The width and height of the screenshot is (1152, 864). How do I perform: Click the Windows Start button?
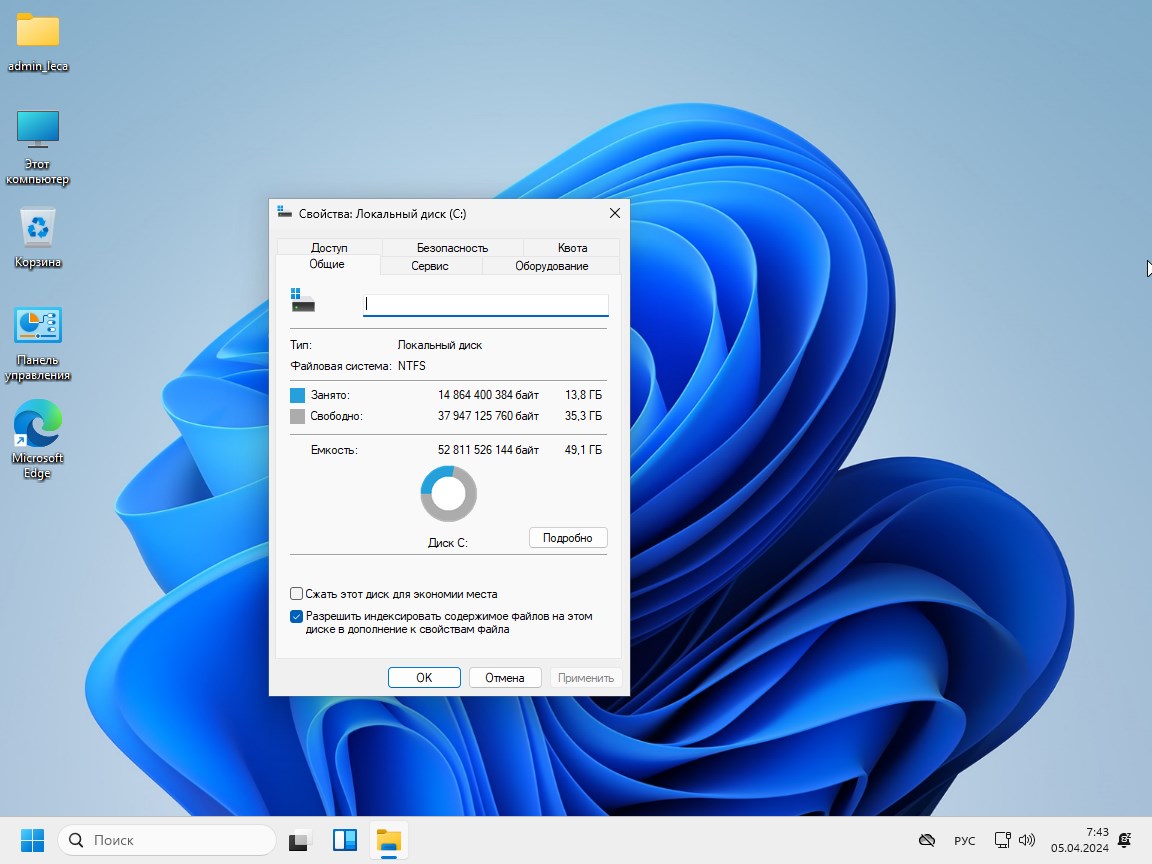pyautogui.click(x=32, y=840)
